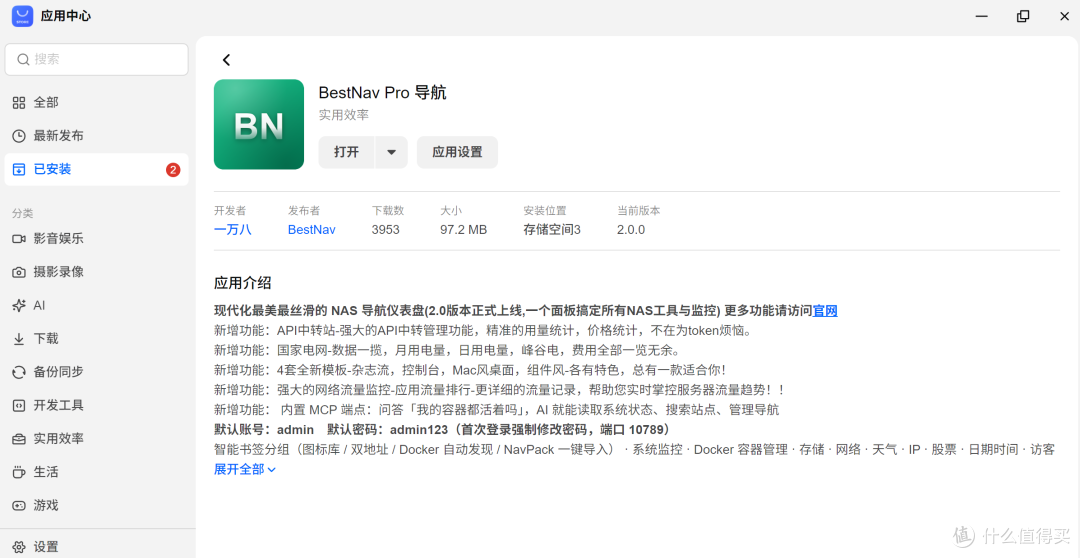Browse the 摄影录像 category
The height and width of the screenshot is (558, 1080).
point(96,272)
